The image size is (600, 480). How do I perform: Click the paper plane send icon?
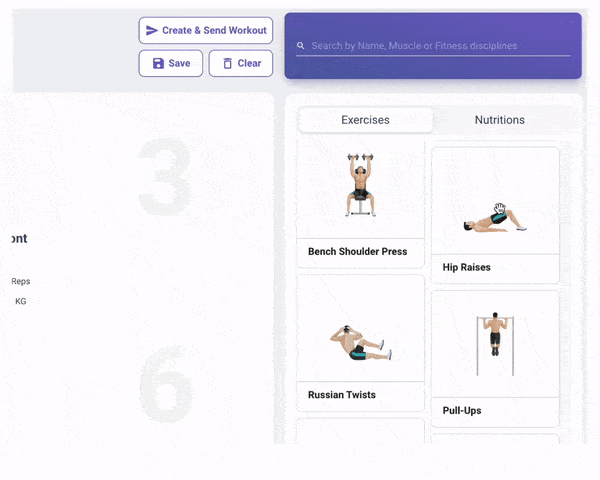coord(152,31)
